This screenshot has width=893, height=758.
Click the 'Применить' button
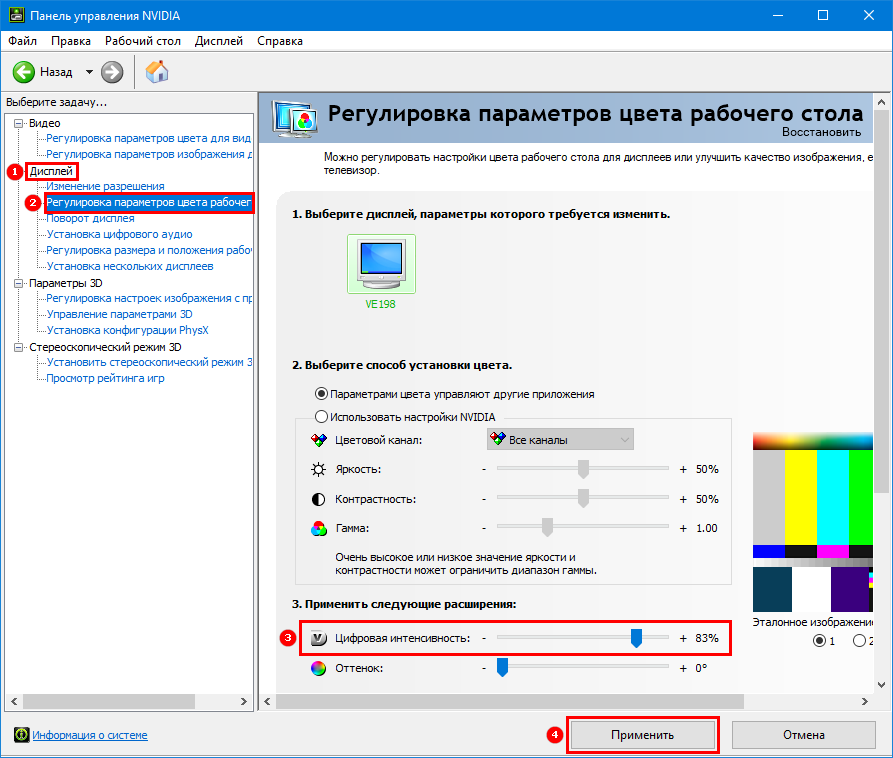642,735
